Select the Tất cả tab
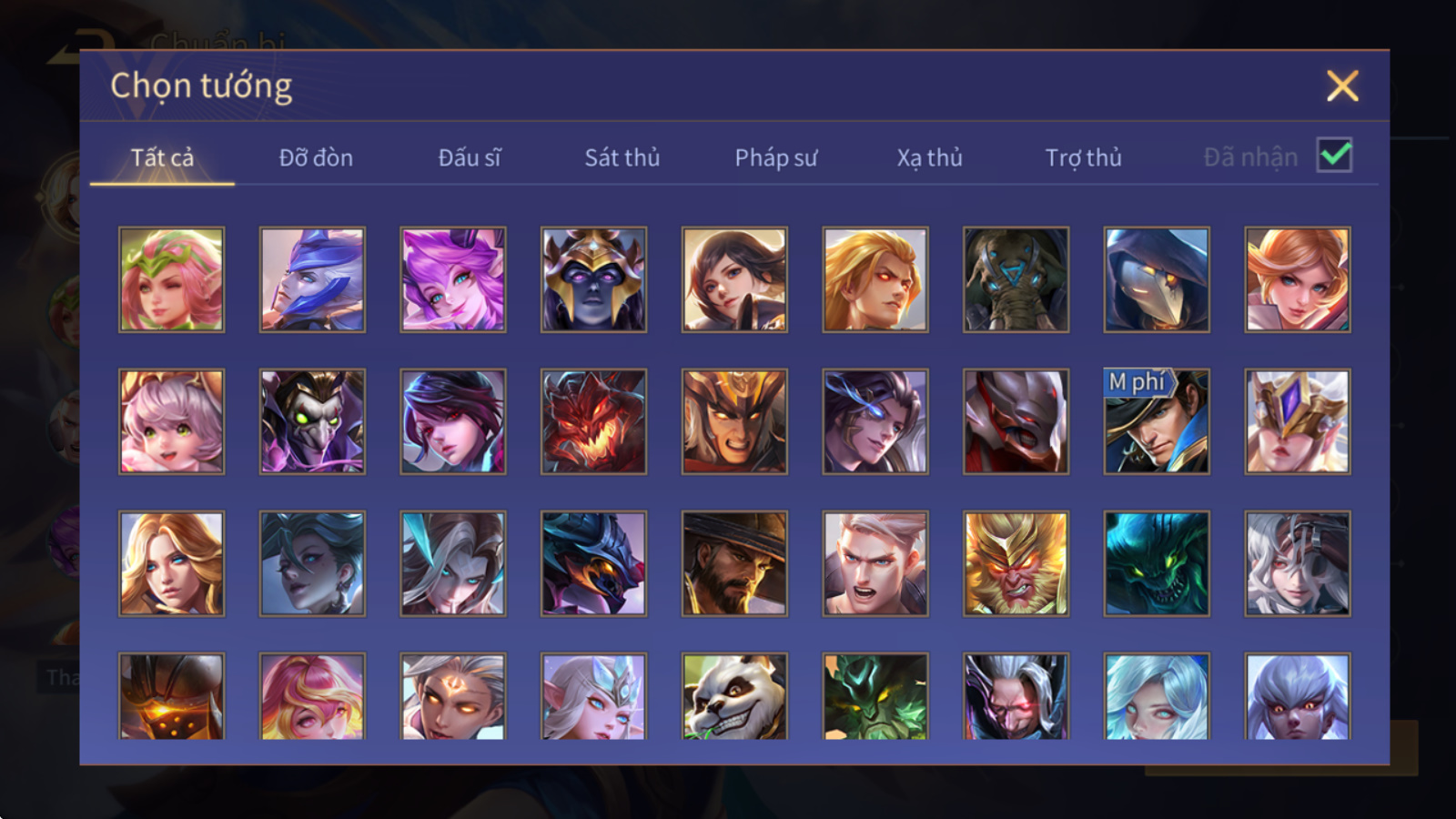 point(162,157)
